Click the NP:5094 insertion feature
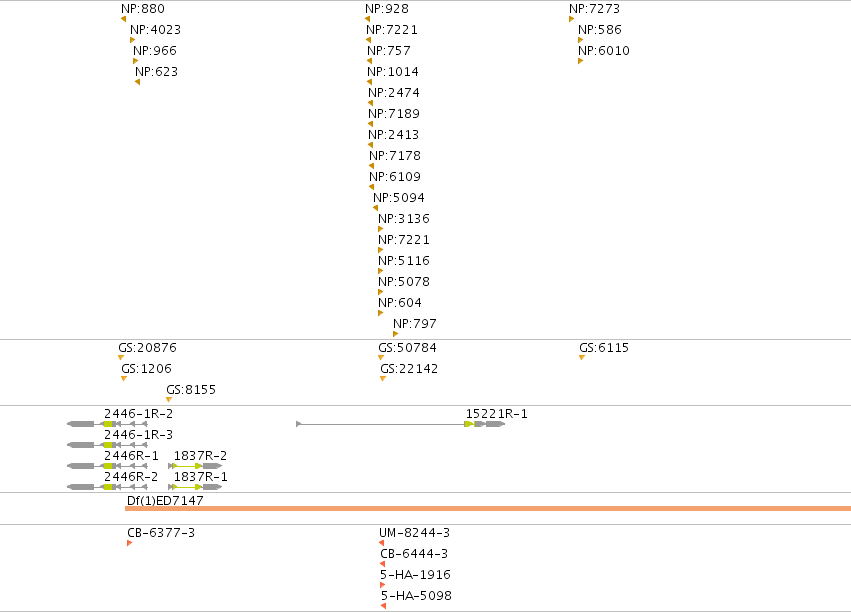This screenshot has height=612, width=851. point(376,208)
